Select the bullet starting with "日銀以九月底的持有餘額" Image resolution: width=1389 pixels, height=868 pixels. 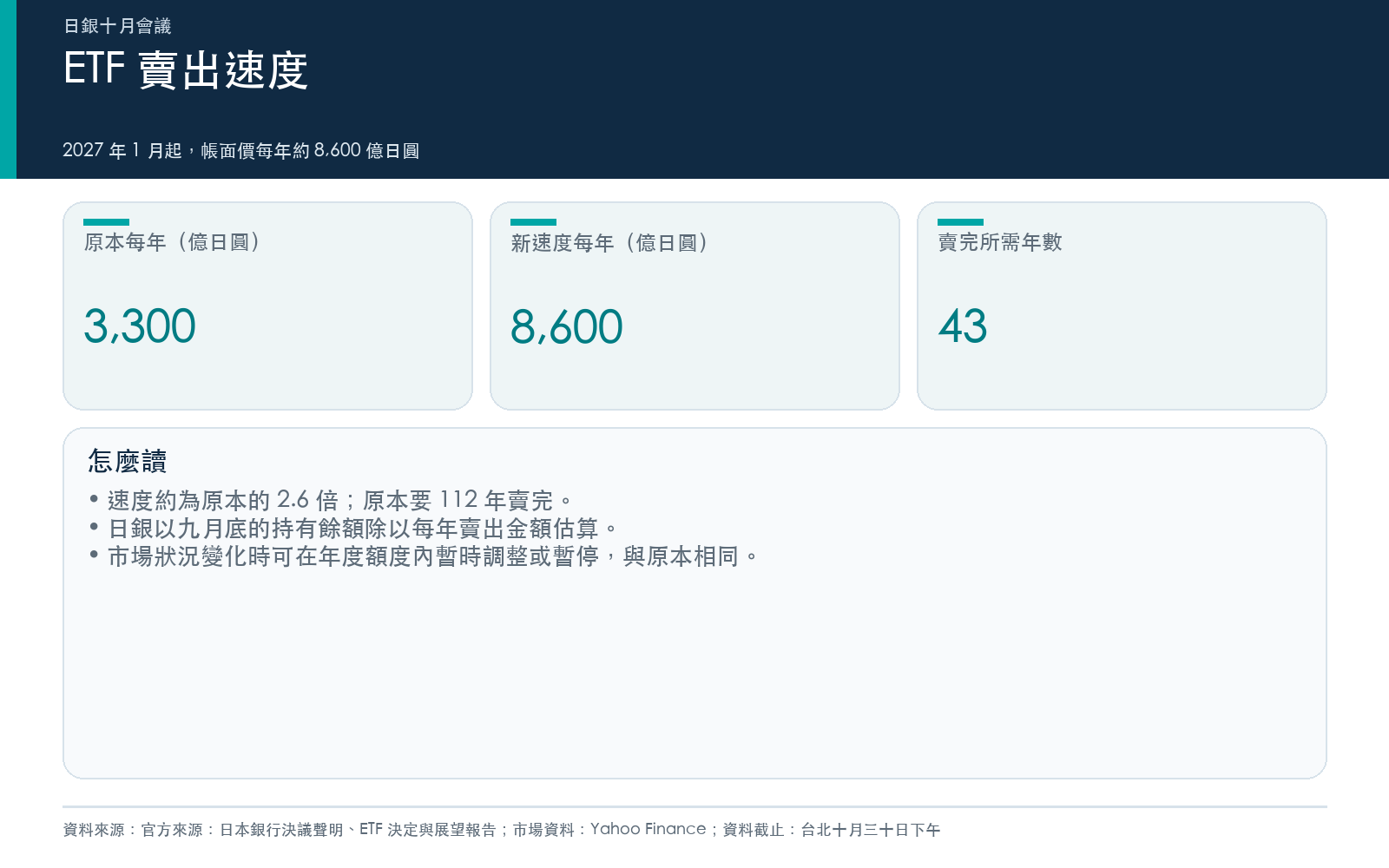pyautogui.click(x=353, y=528)
